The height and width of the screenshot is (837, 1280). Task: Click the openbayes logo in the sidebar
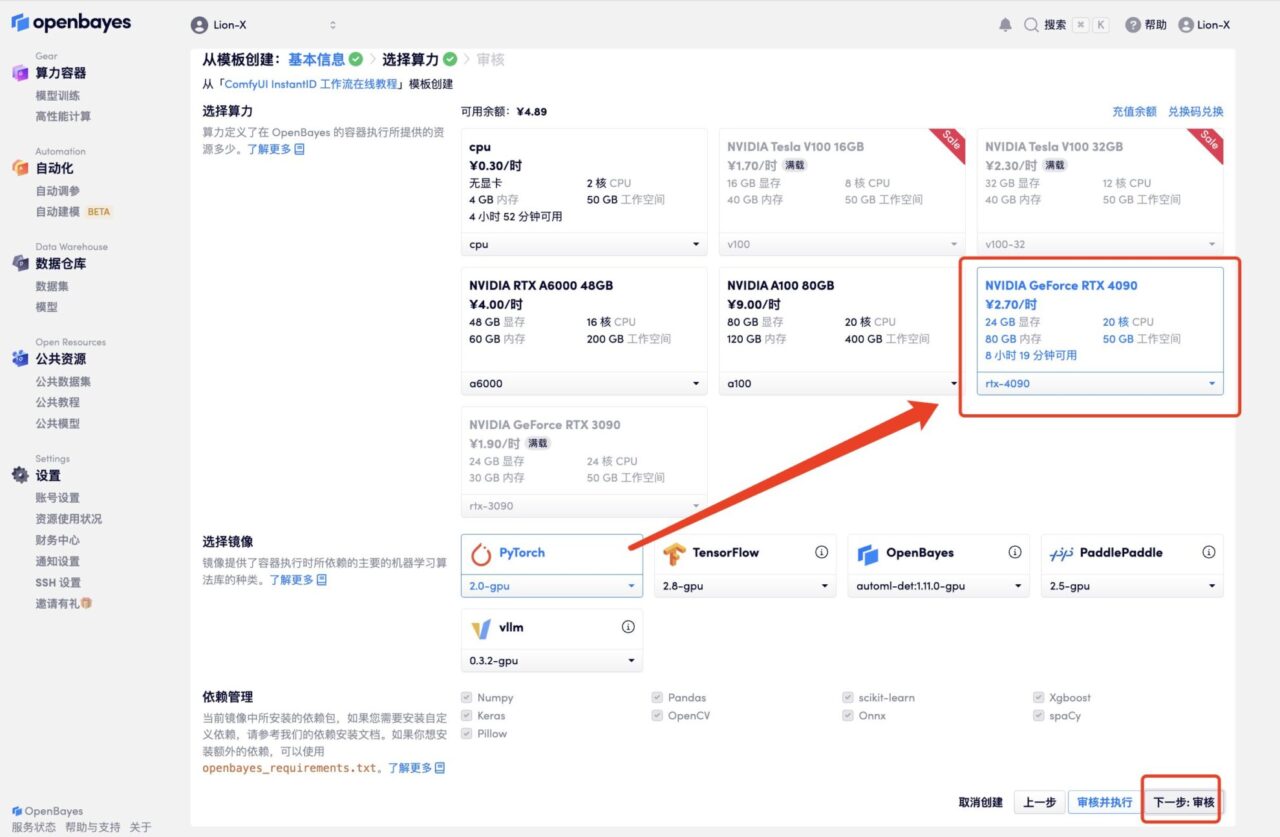pos(71,23)
